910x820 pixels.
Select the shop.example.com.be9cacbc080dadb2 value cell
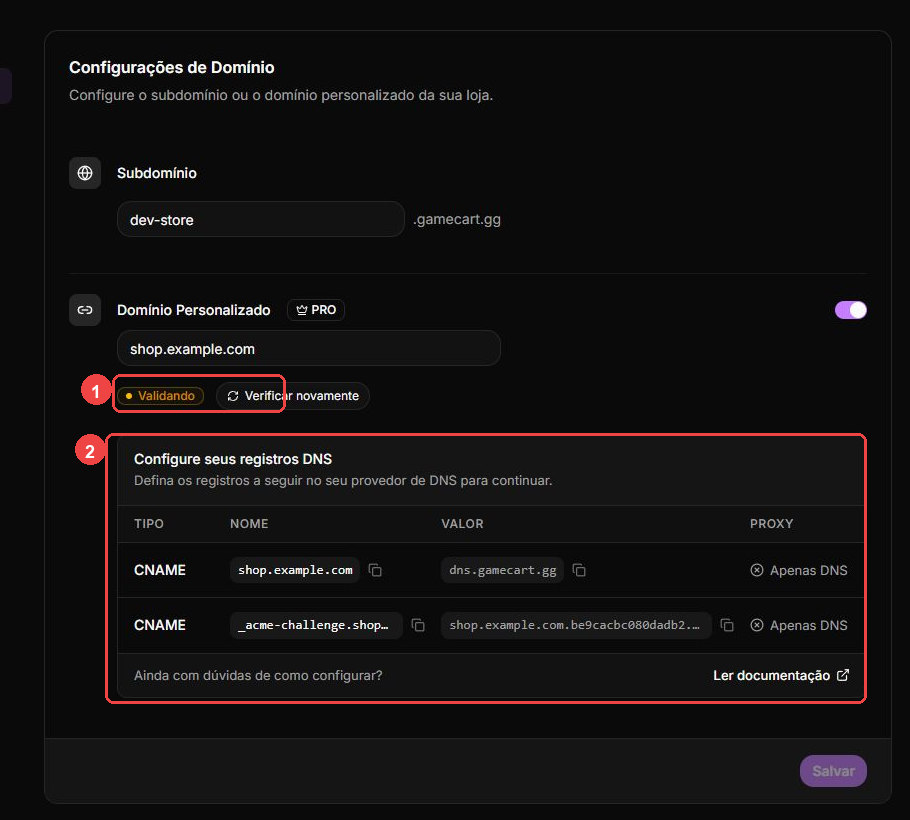tap(576, 625)
